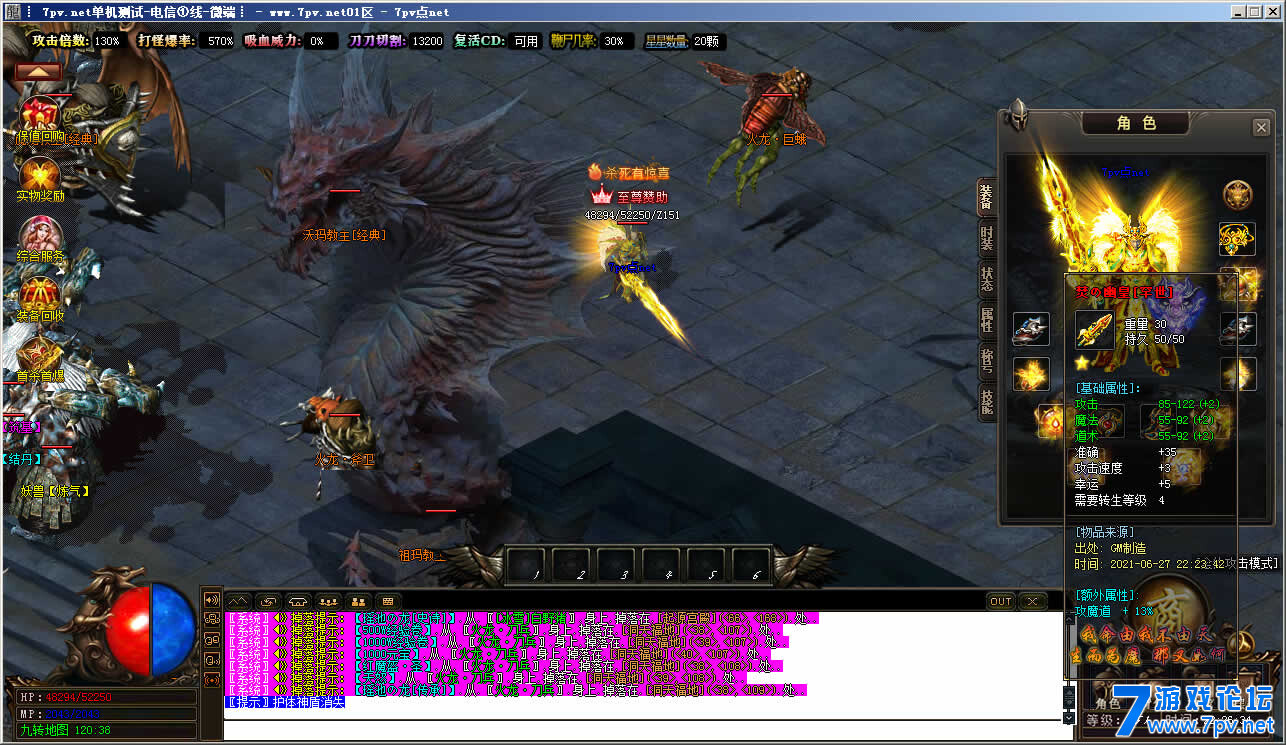Click the 打怪爆率 570% stat display
The image size is (1286, 745).
188,41
